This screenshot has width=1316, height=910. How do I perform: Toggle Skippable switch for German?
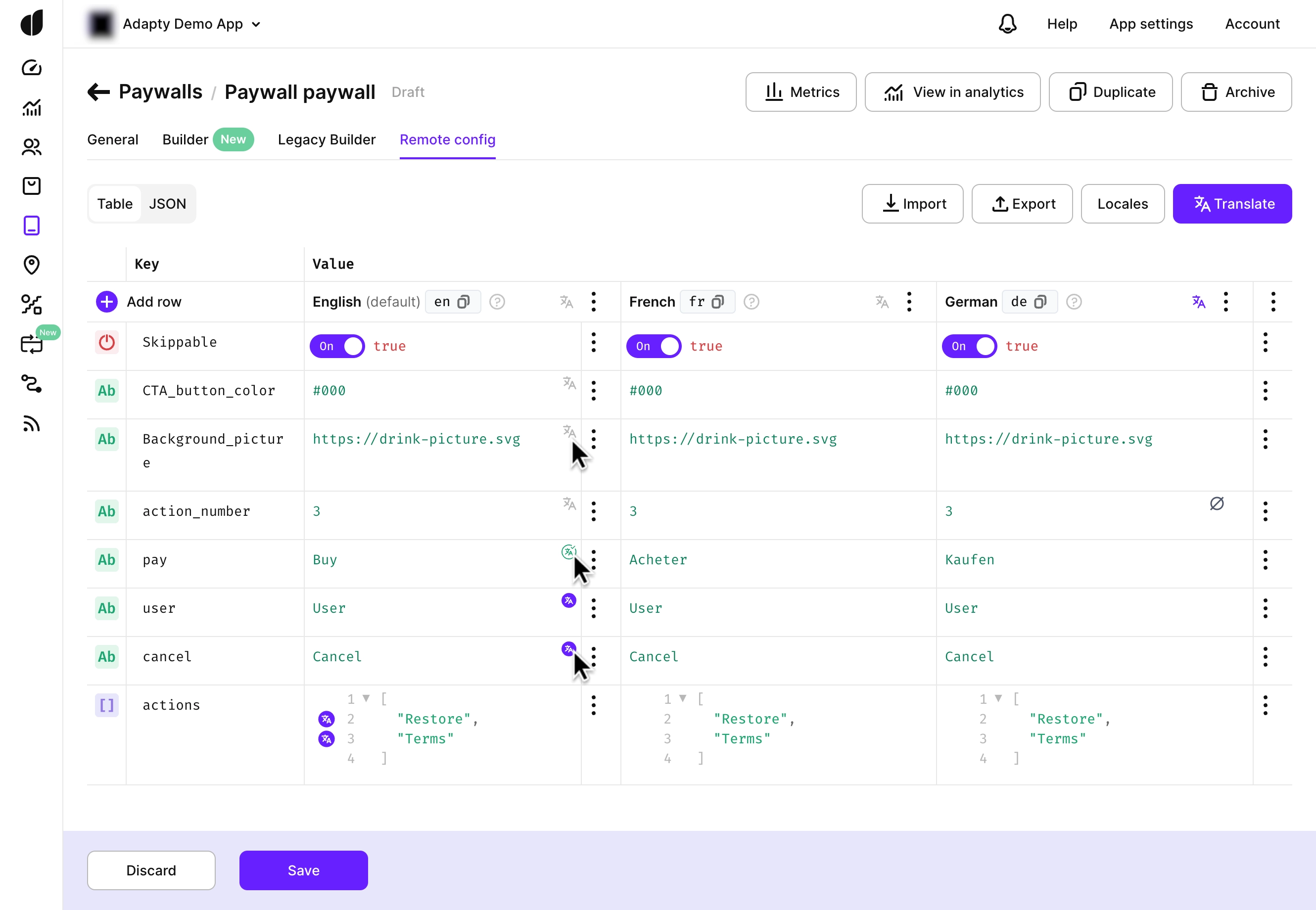coord(969,346)
